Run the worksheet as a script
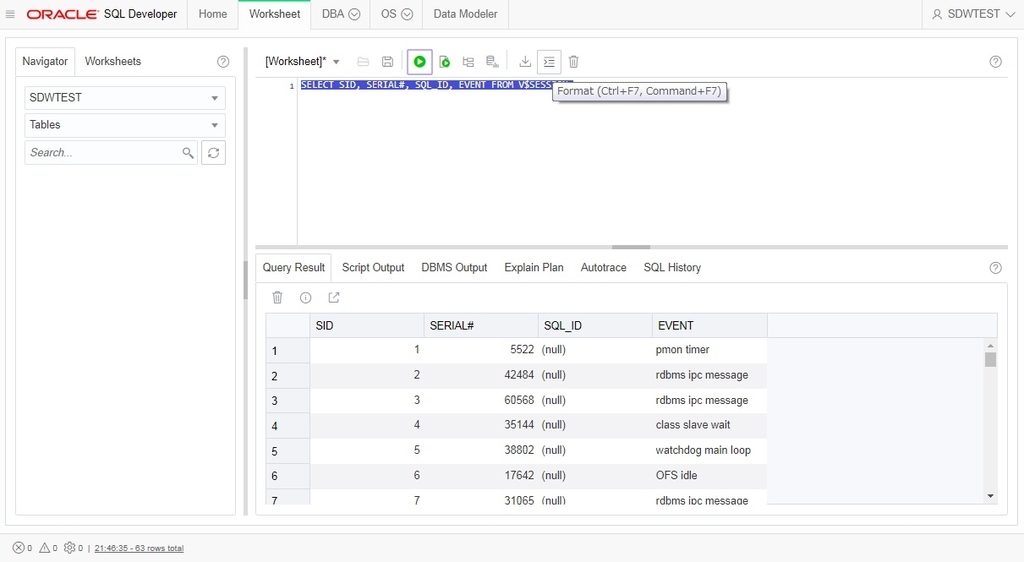Image resolution: width=1024 pixels, height=562 pixels. click(x=444, y=62)
